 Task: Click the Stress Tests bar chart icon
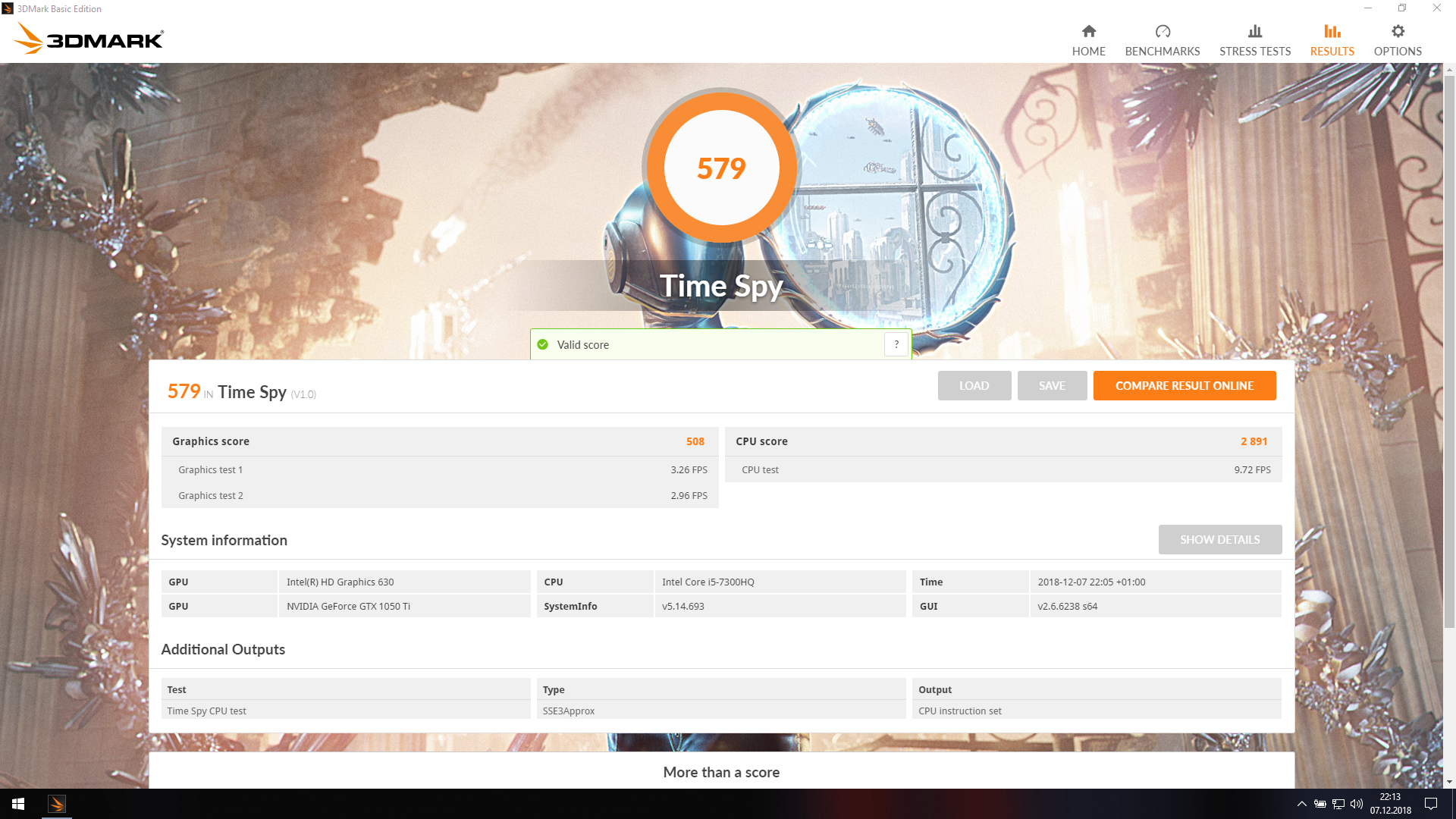[x=1254, y=31]
